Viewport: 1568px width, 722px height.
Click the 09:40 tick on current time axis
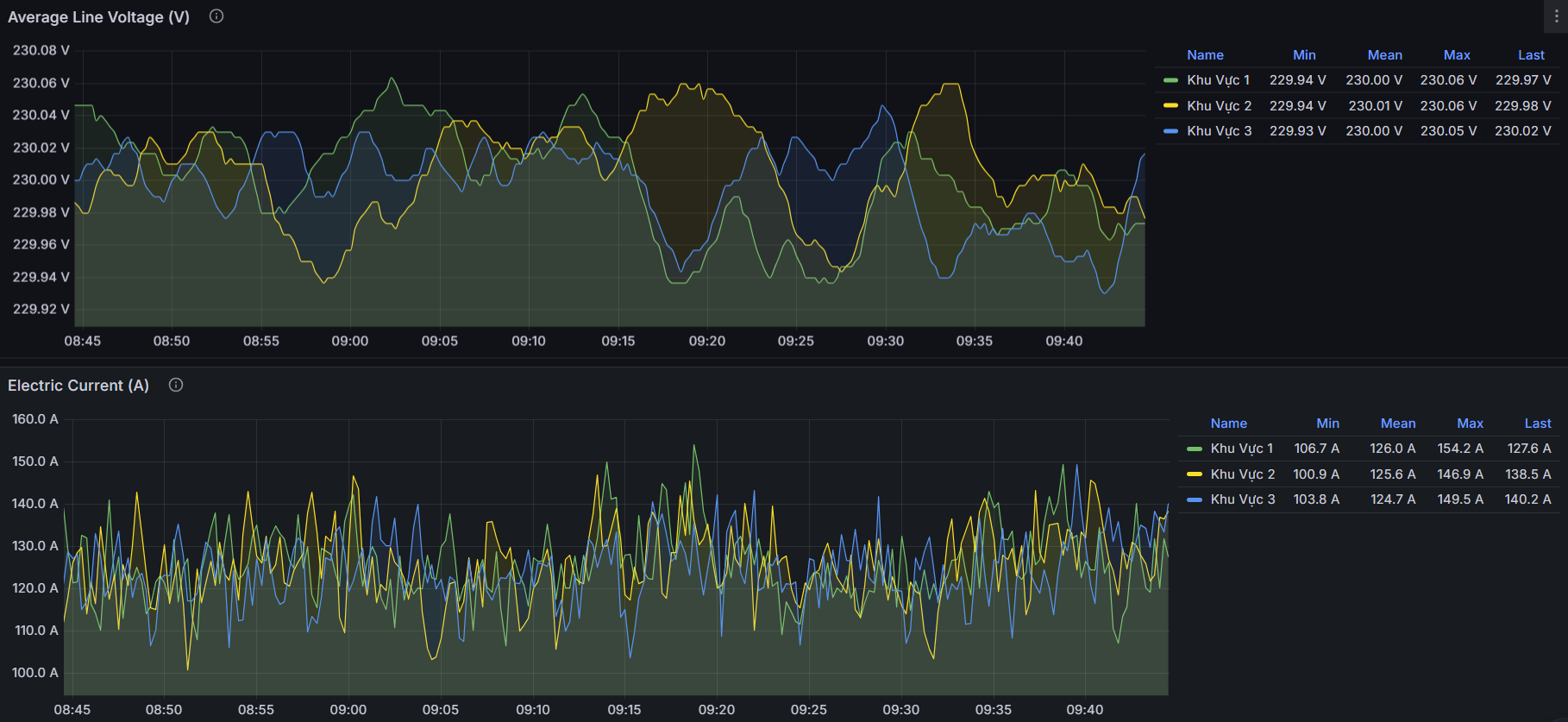point(1085,710)
